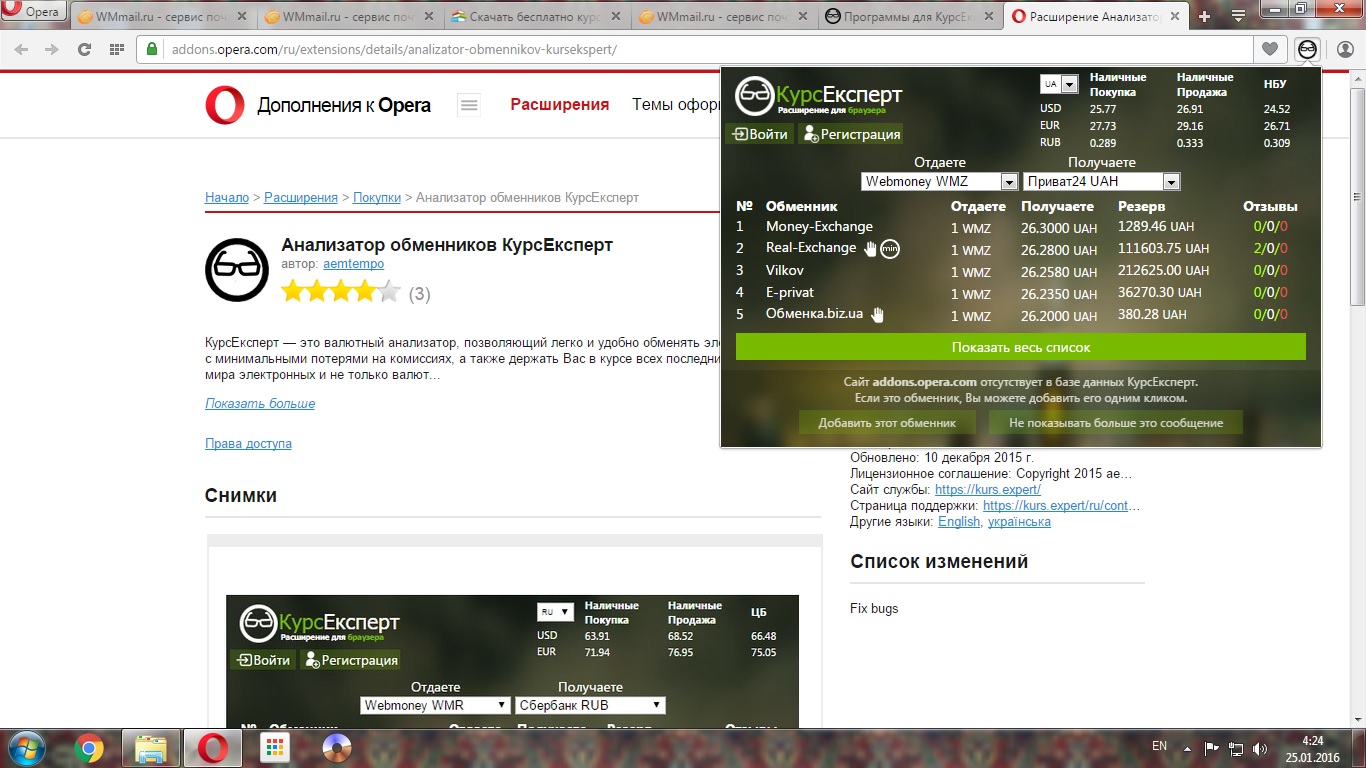Open the Приват24 UAH receive-currency dropdown

click(x=1101, y=182)
